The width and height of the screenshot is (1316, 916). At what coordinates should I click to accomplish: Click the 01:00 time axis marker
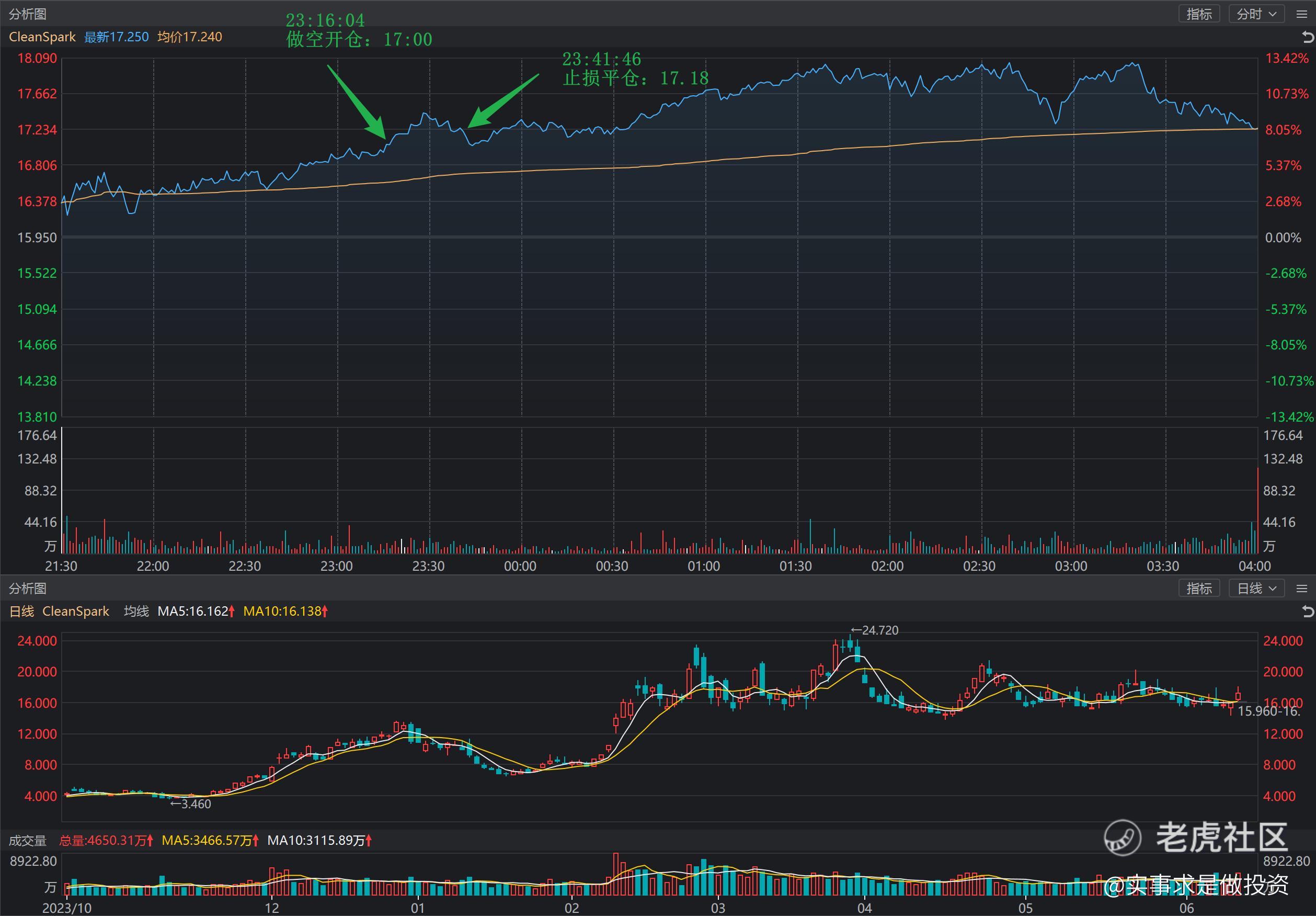coord(704,566)
